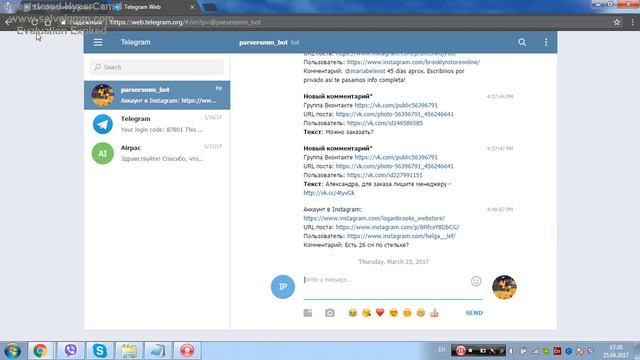
Task: Pause recording via red tray pause button
Action: tap(460, 350)
